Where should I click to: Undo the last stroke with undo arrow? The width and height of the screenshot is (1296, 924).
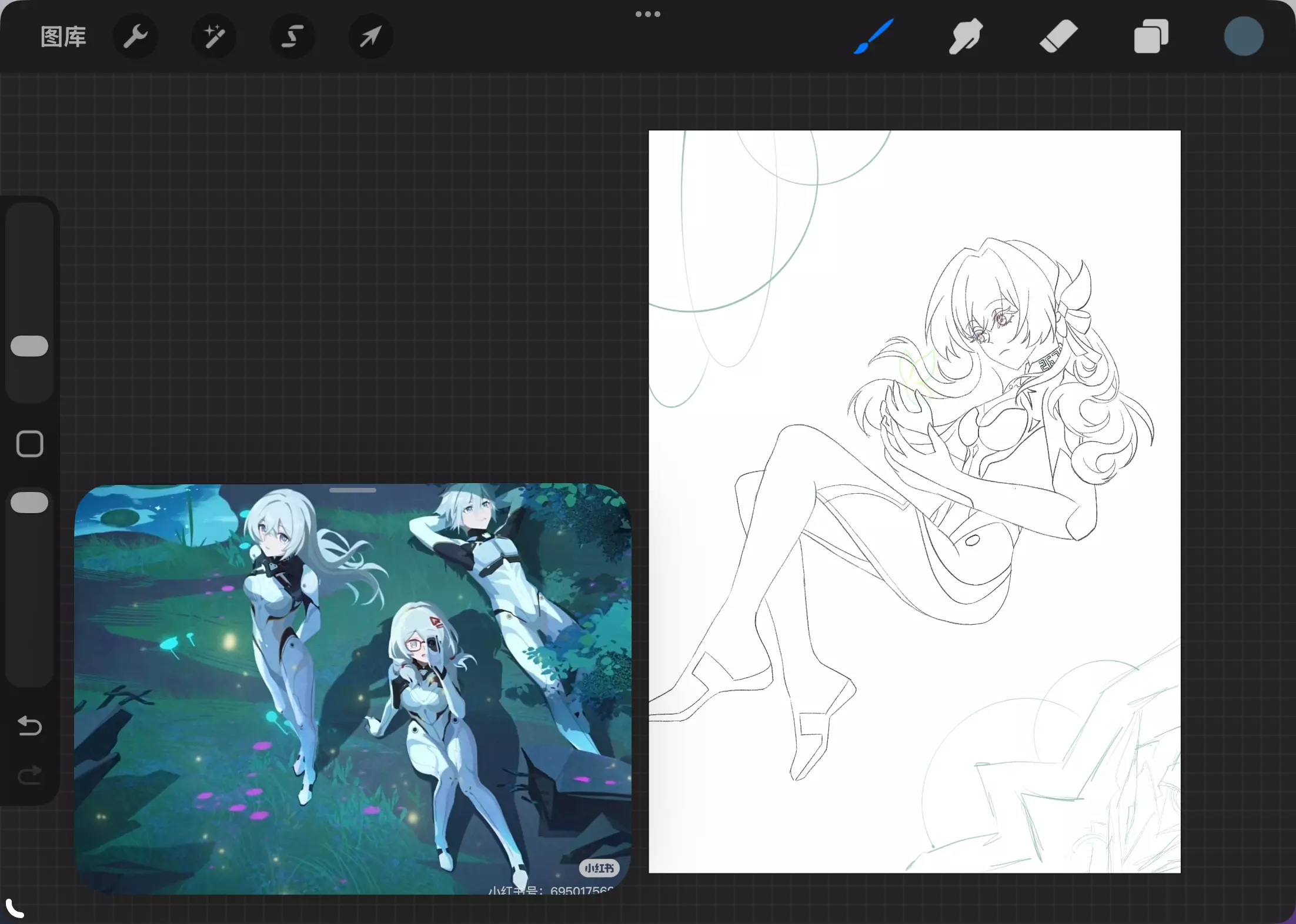click(29, 726)
